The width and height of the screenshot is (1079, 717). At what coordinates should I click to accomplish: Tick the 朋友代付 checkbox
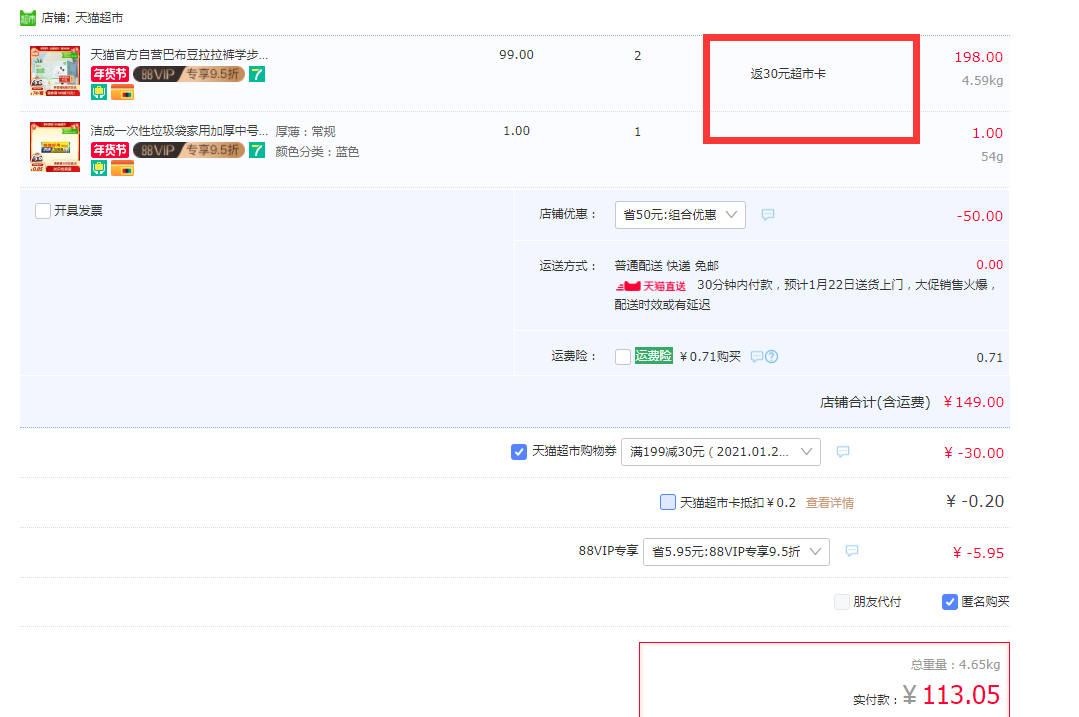point(842,602)
